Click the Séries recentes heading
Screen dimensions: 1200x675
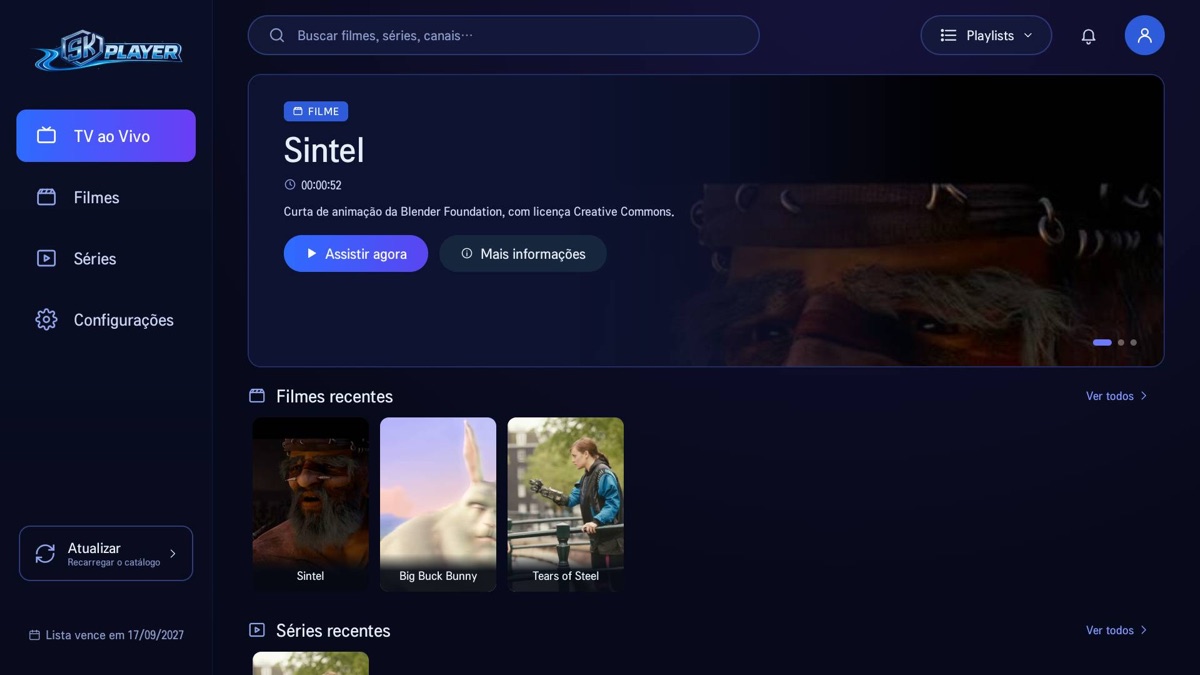pyautogui.click(x=333, y=630)
